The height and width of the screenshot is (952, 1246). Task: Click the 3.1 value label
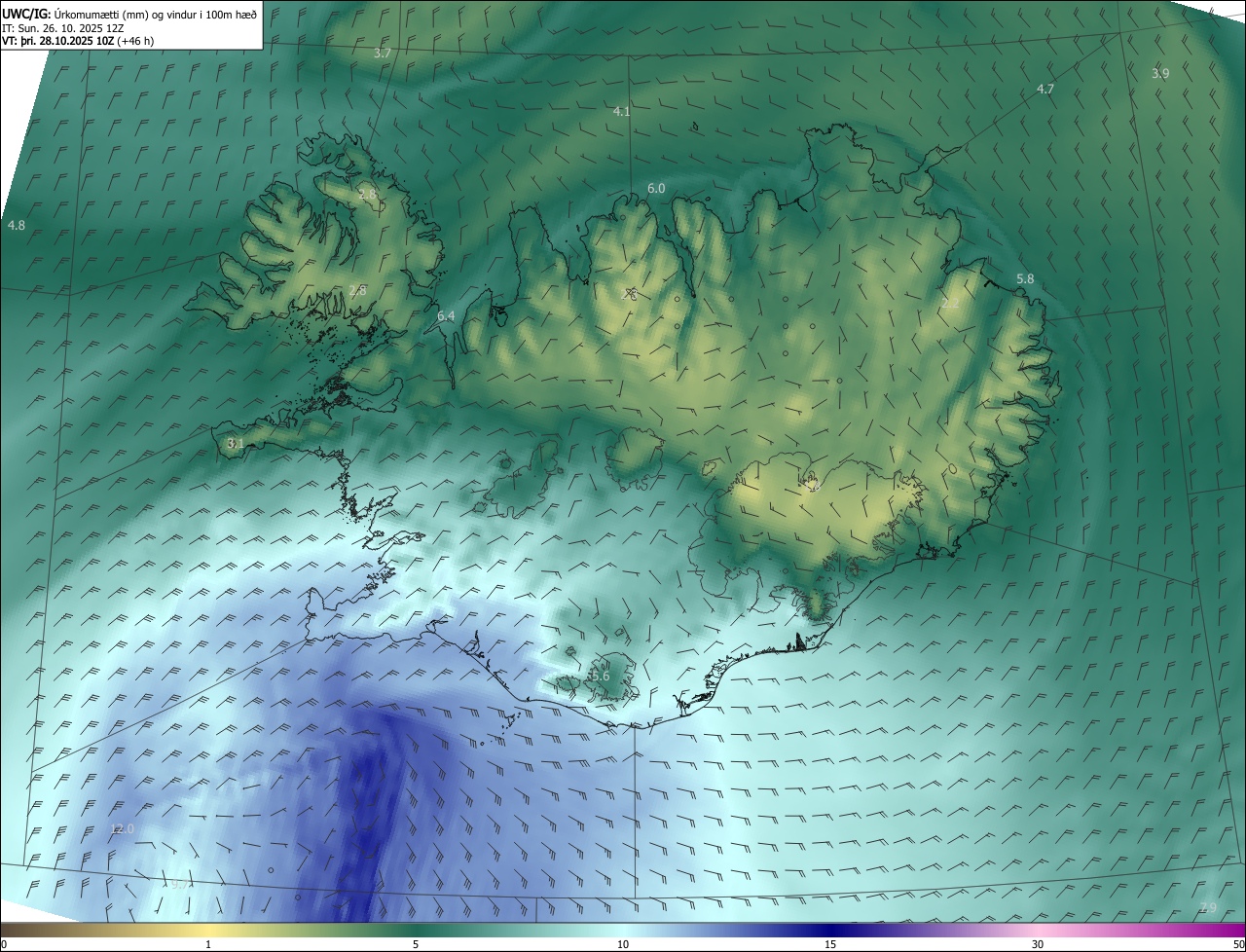coord(235,444)
